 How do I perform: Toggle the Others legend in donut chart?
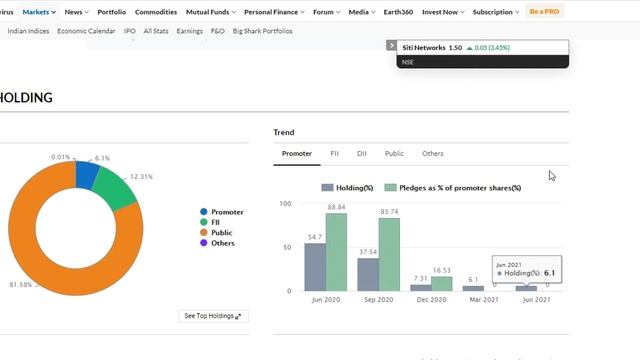[217, 243]
